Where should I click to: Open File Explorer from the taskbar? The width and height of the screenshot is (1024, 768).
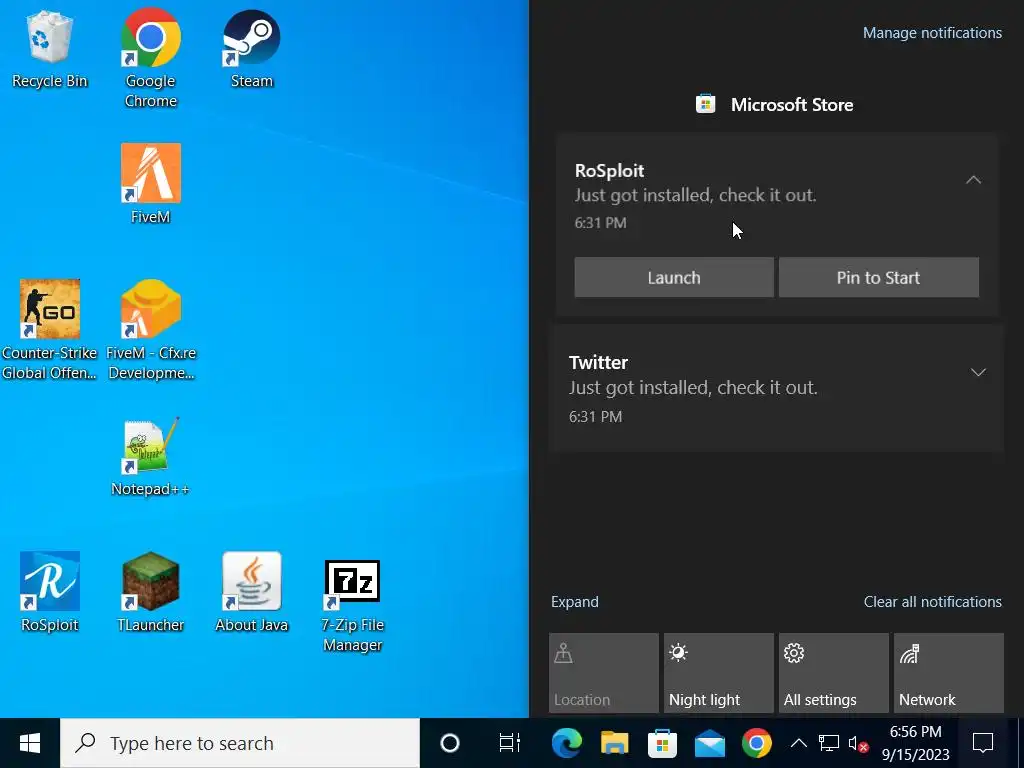615,743
